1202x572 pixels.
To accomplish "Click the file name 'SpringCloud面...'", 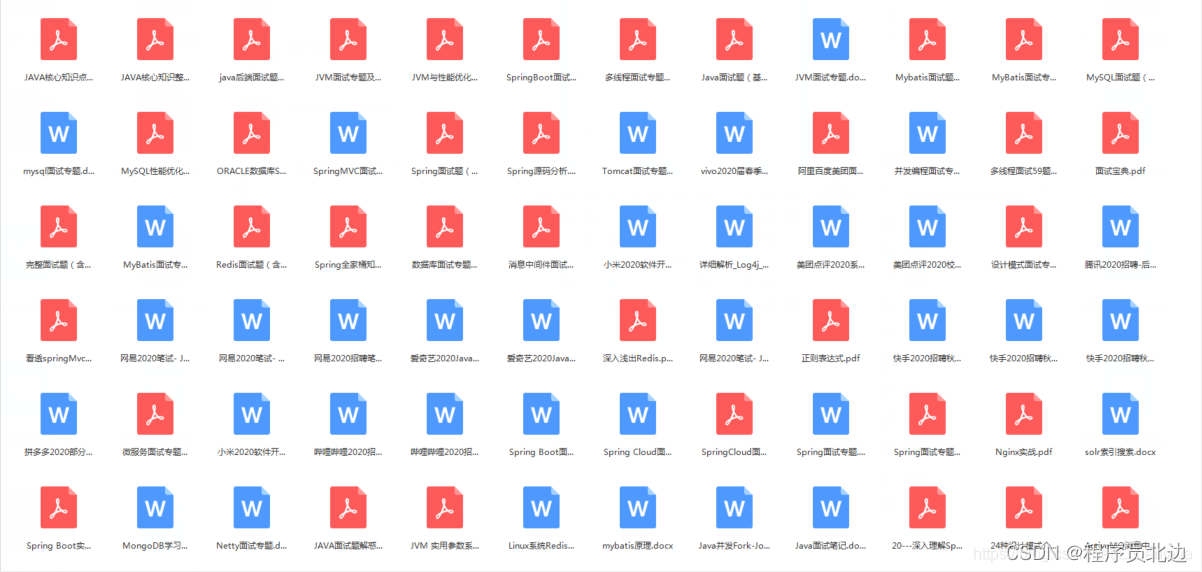I will (735, 452).
